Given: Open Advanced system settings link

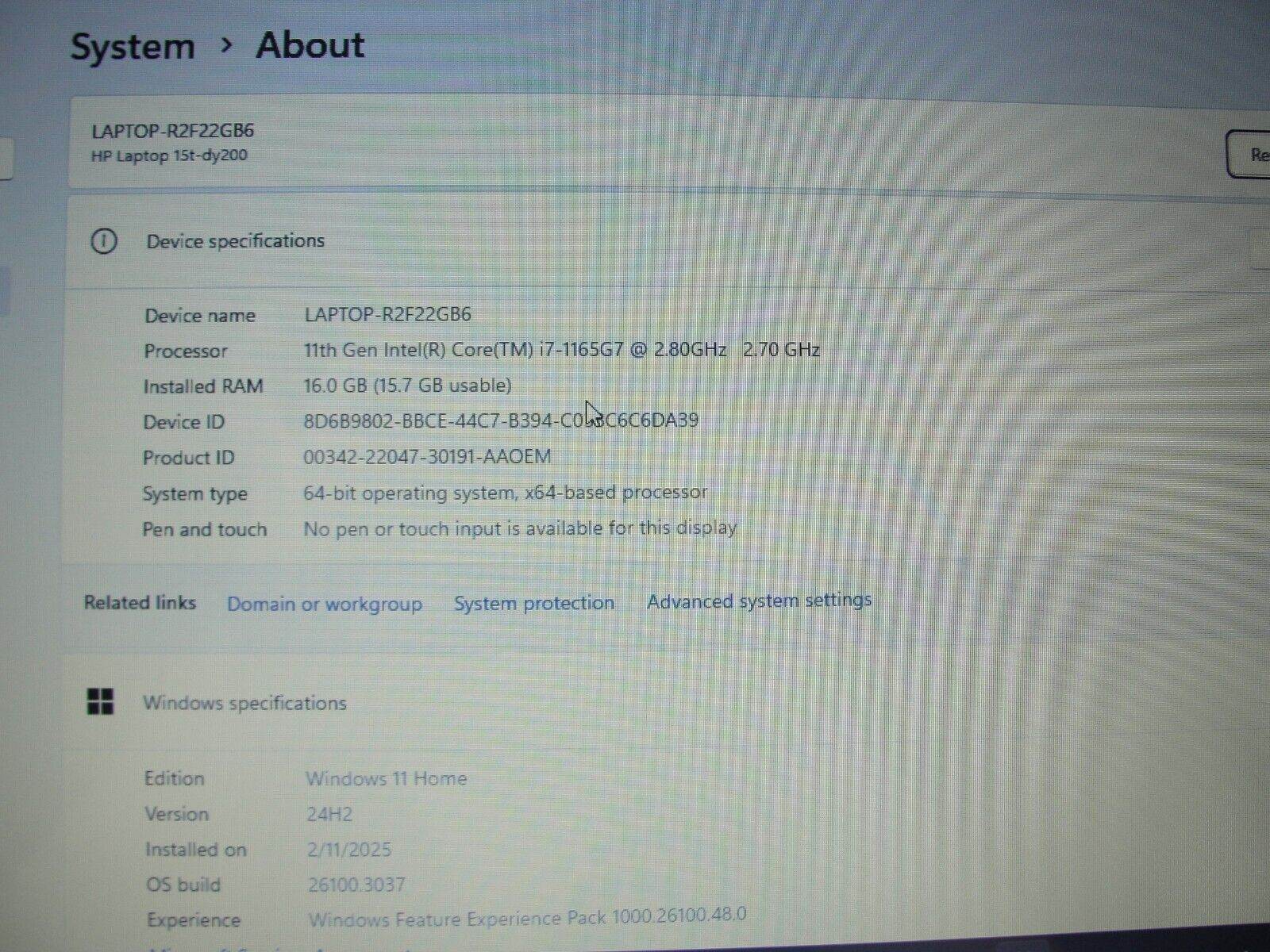Looking at the screenshot, I should coord(759,601).
